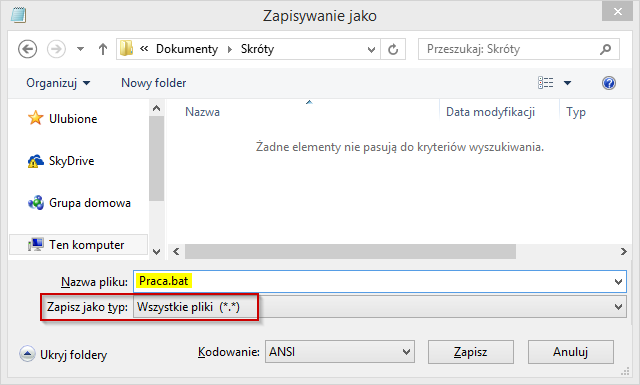Open the view options dropdown arrow

pyautogui.click(x=567, y=83)
